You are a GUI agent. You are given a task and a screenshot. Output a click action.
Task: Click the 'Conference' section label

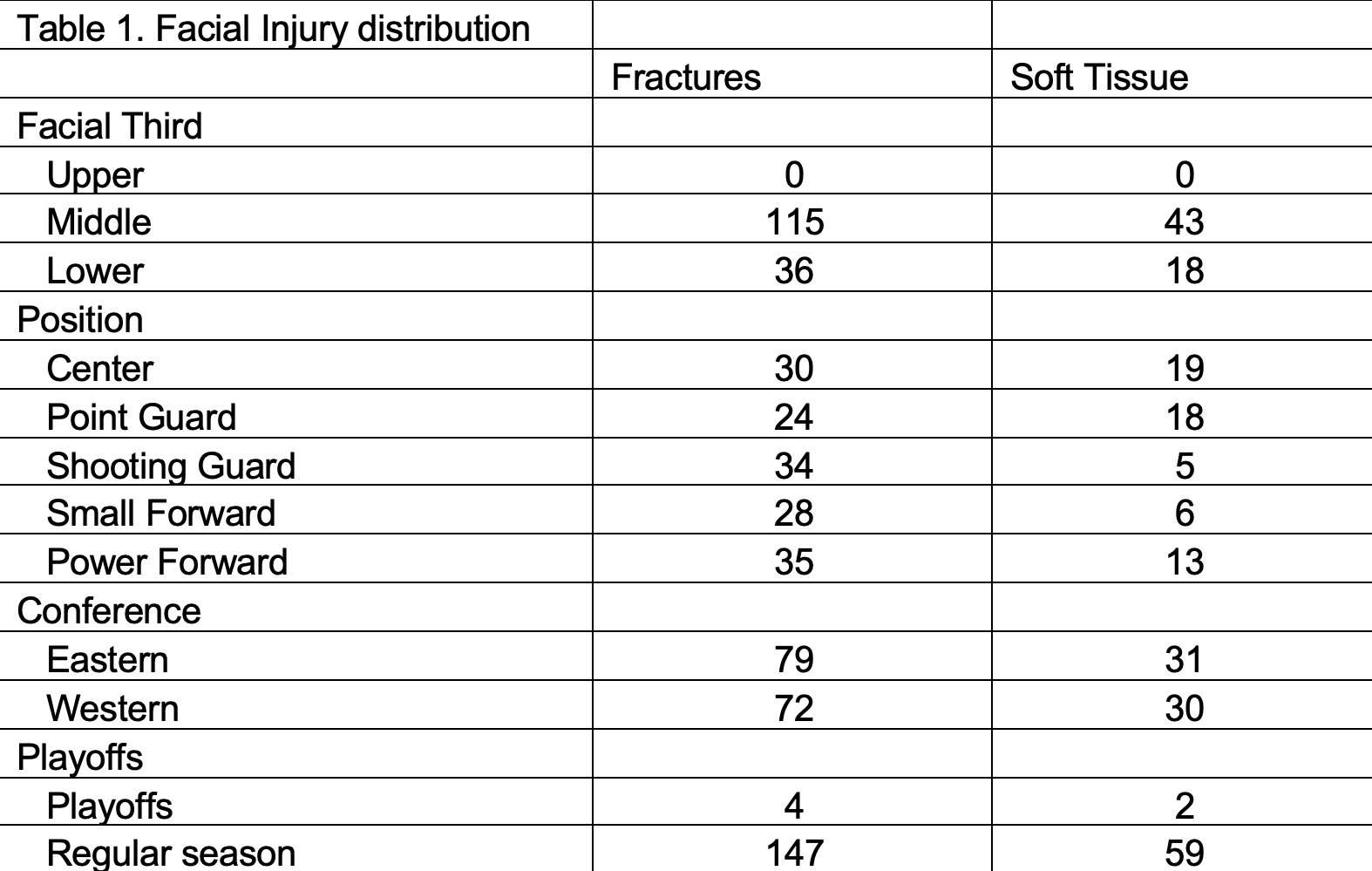tap(109, 611)
